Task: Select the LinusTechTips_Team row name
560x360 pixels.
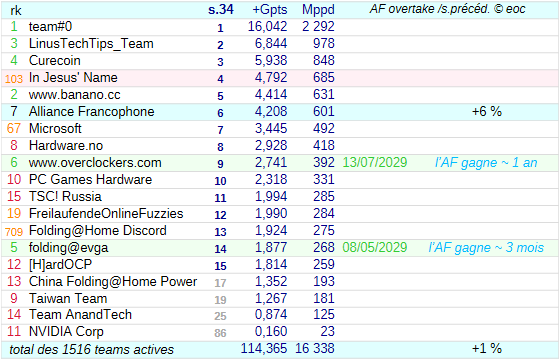Action: [91, 44]
